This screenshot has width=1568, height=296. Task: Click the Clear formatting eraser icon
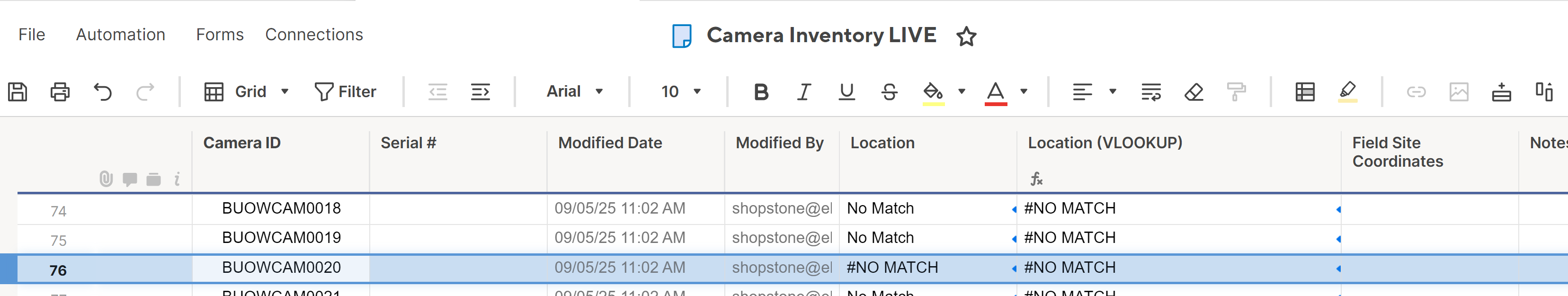coord(1194,92)
